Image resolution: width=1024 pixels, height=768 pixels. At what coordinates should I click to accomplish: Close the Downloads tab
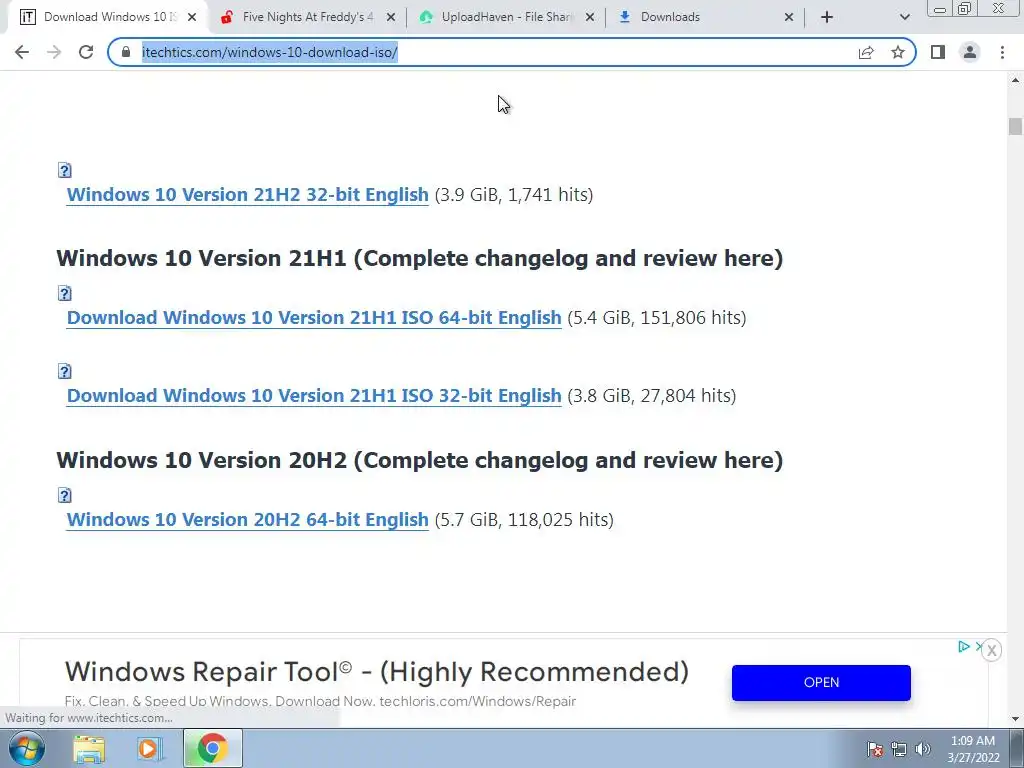[789, 17]
